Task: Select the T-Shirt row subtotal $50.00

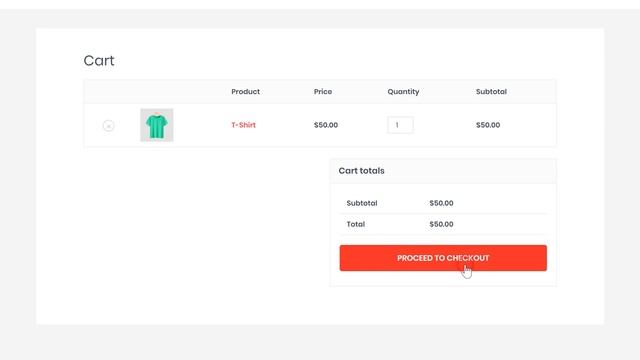Action: click(x=488, y=125)
